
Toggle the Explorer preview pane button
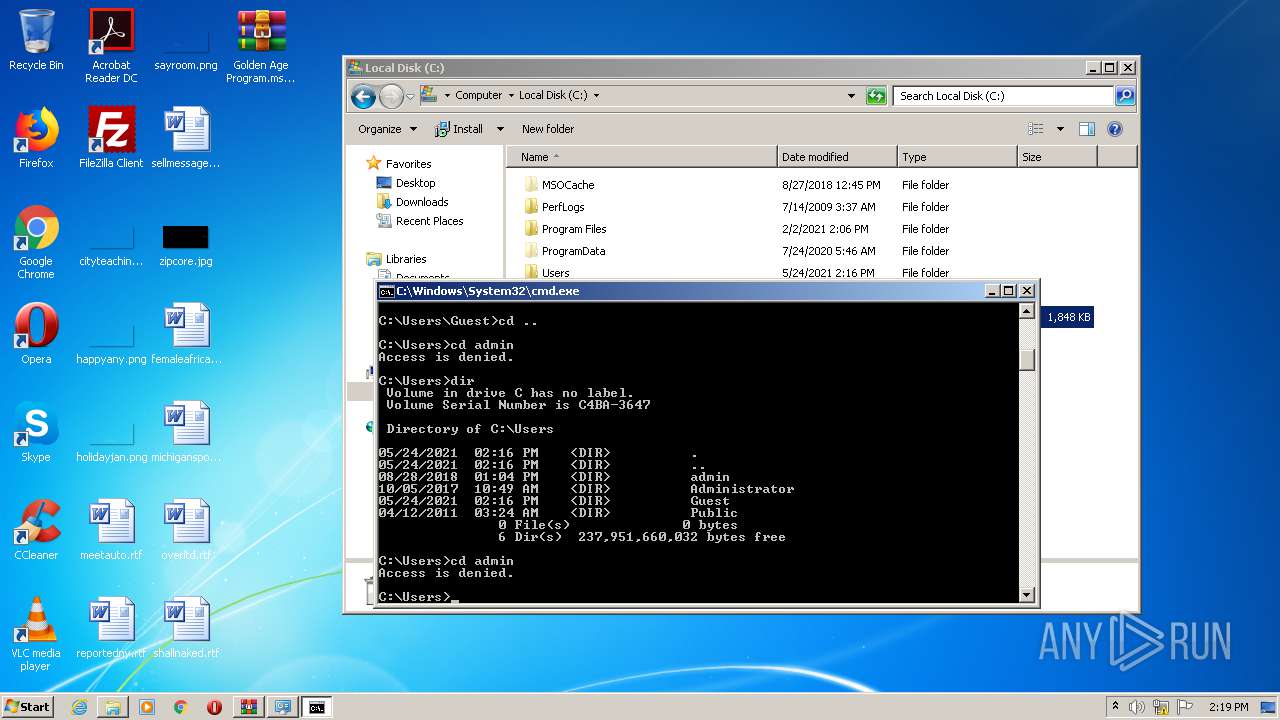pos(1087,129)
